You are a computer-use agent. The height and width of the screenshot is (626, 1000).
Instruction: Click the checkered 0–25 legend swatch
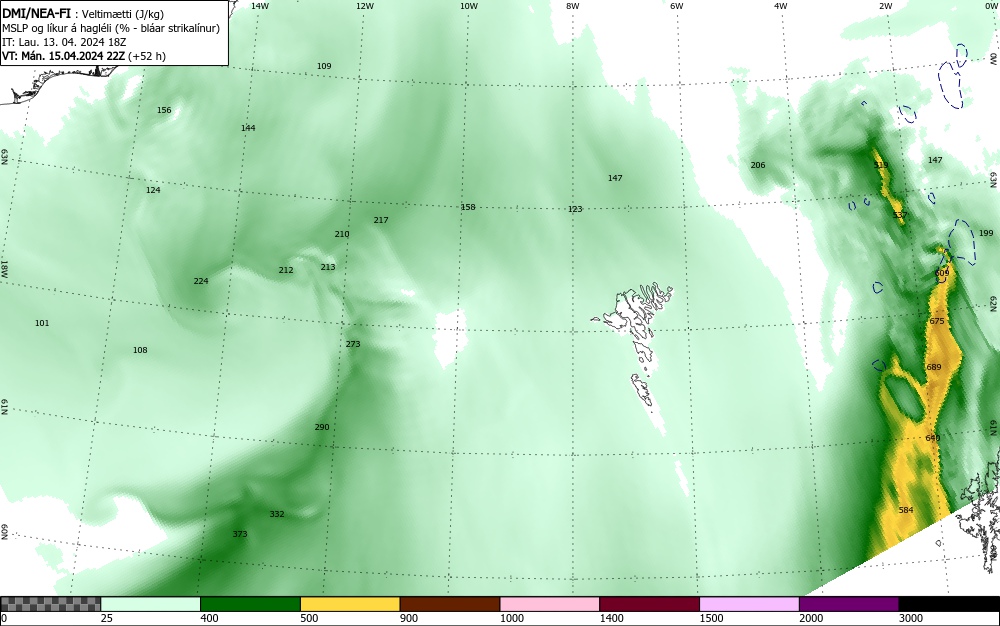(x=50, y=604)
